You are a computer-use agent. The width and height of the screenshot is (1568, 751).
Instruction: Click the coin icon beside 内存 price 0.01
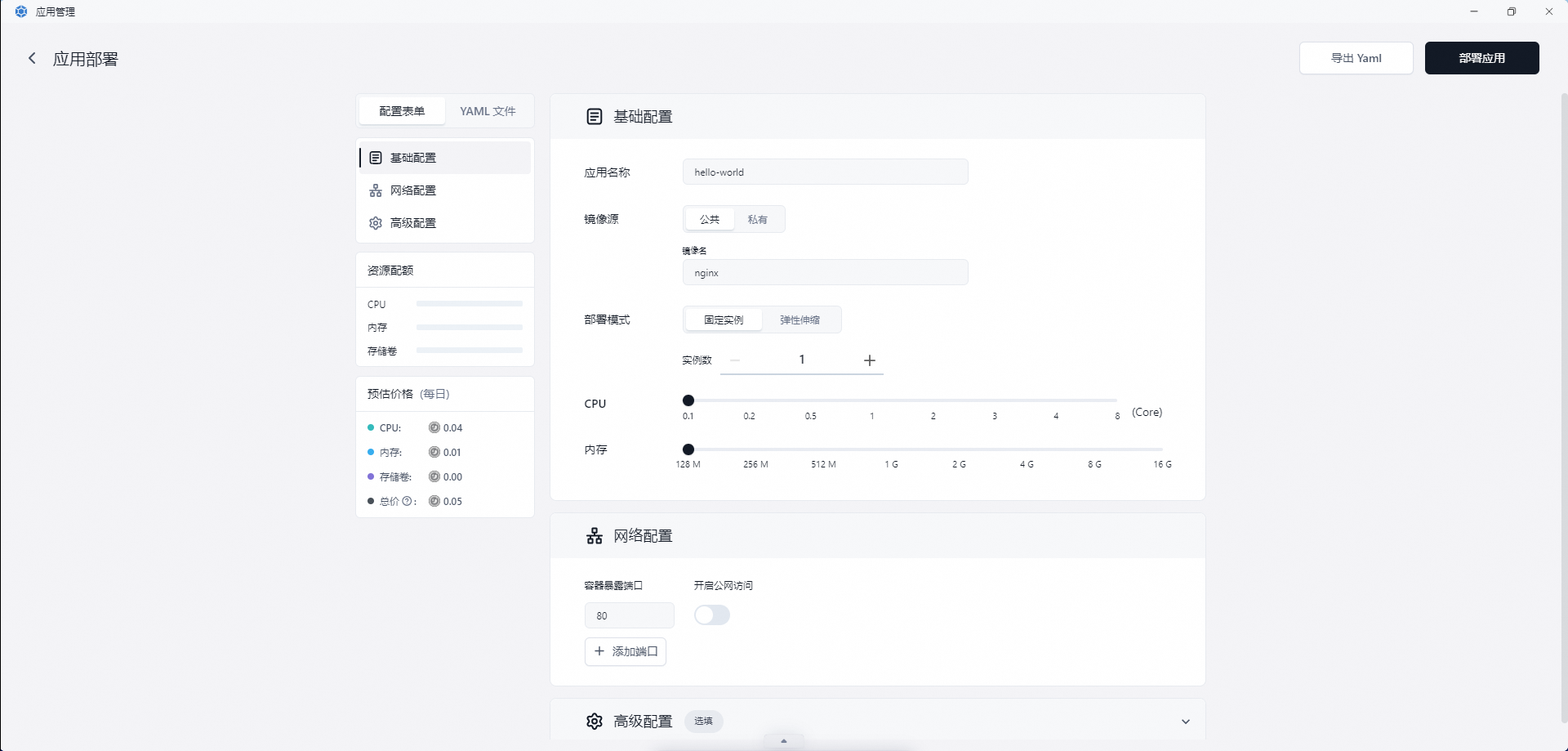pos(434,452)
